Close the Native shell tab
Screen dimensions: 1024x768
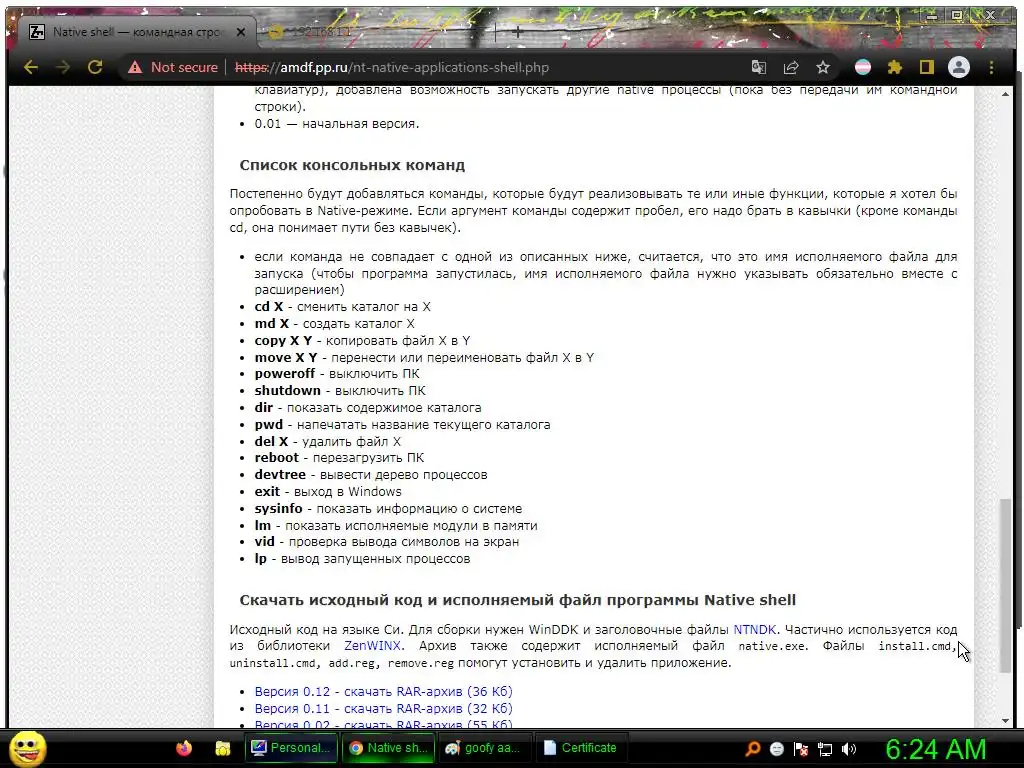click(x=241, y=32)
